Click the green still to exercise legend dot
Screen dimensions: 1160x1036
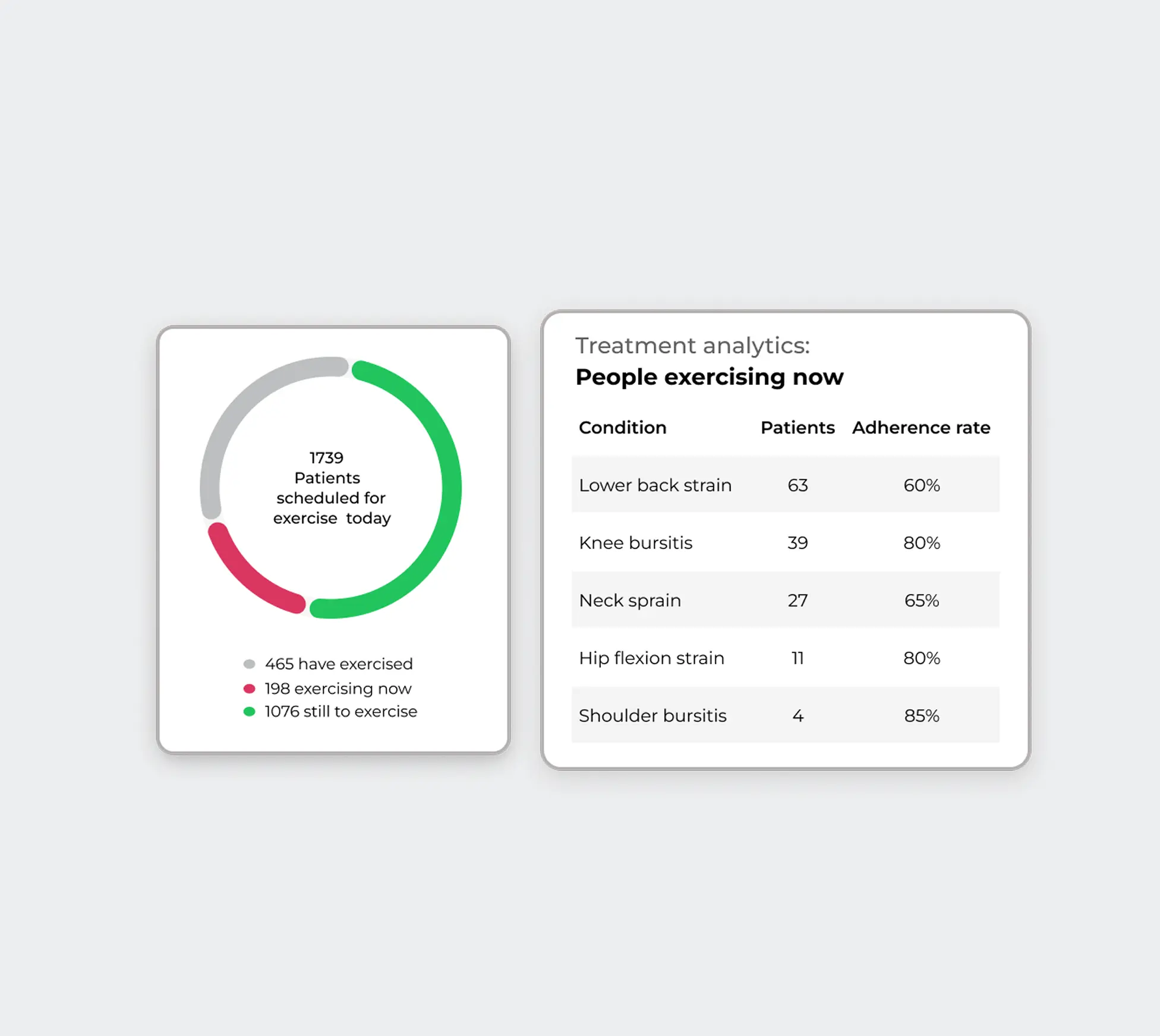[x=250, y=712]
